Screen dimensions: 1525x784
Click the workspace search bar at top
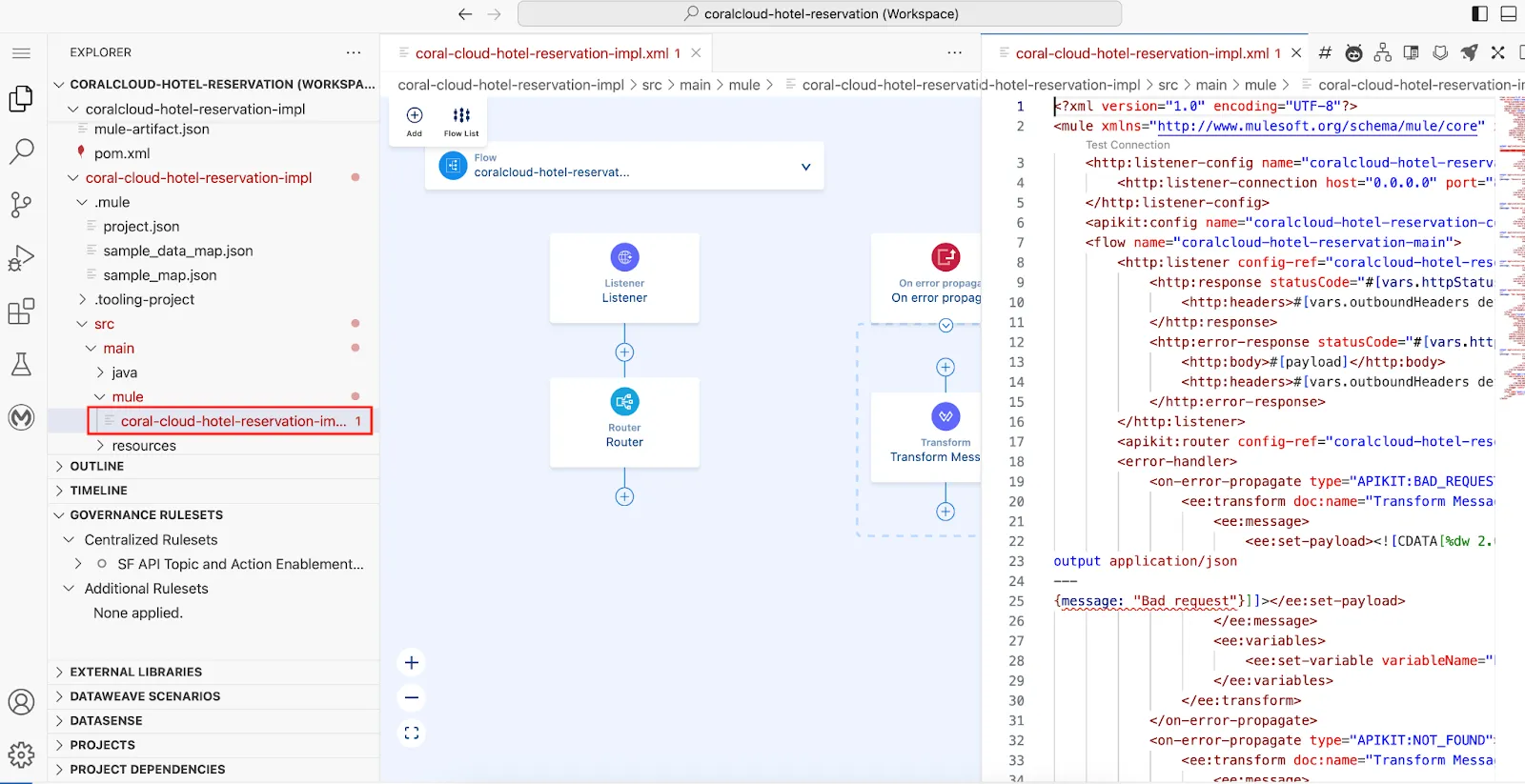coord(820,13)
